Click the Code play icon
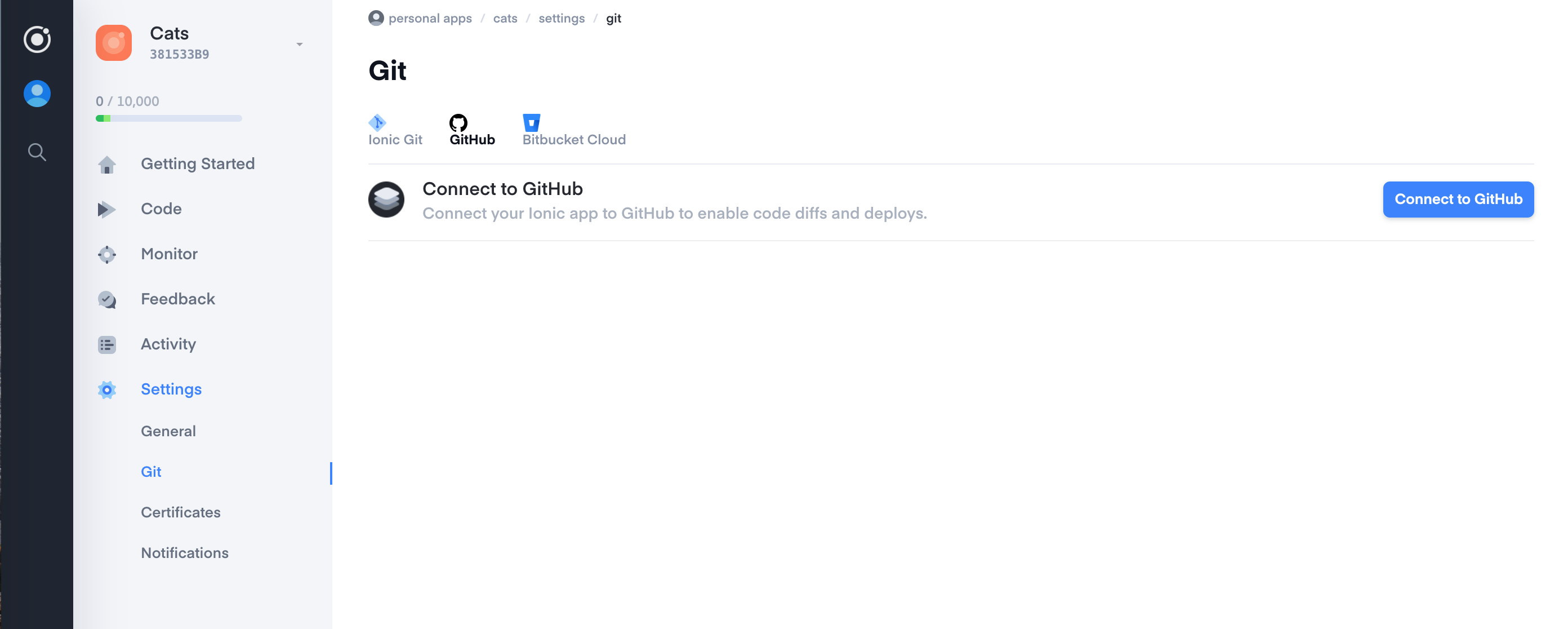 tap(106, 209)
